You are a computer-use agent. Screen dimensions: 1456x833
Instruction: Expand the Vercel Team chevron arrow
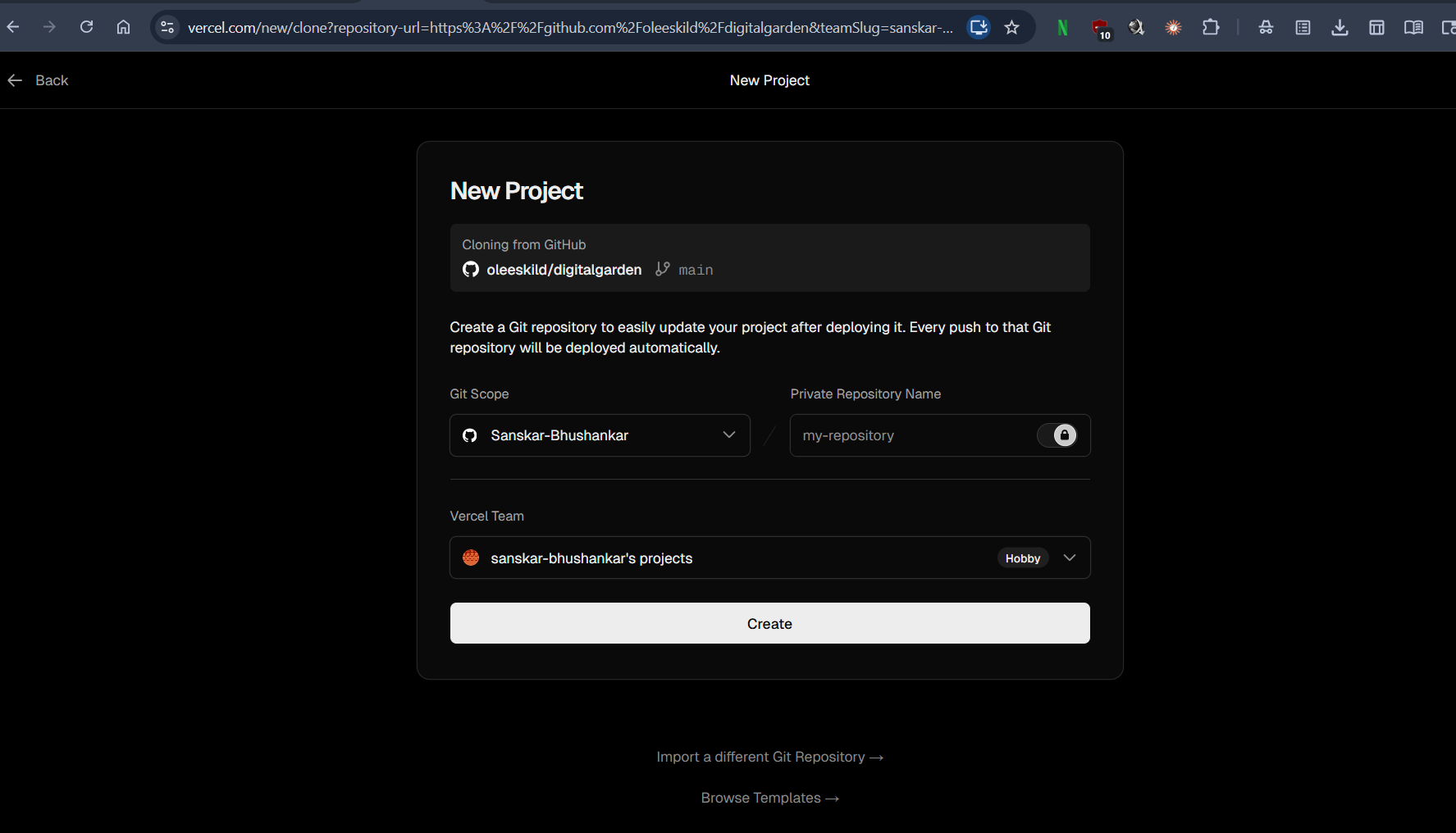(1070, 558)
